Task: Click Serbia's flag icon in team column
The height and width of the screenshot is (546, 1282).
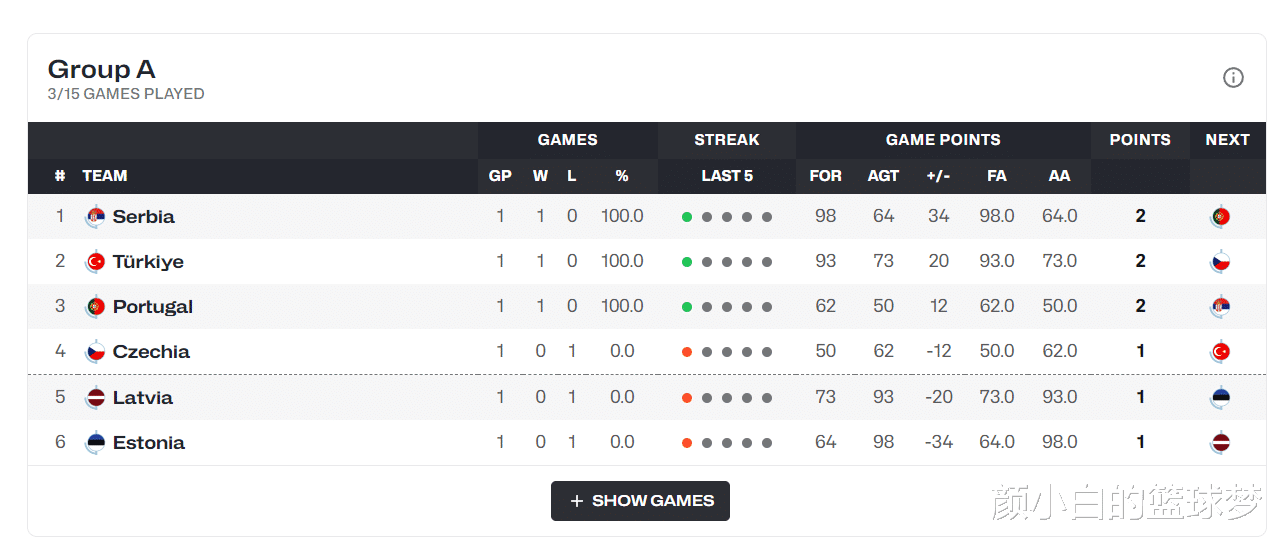Action: (x=95, y=217)
